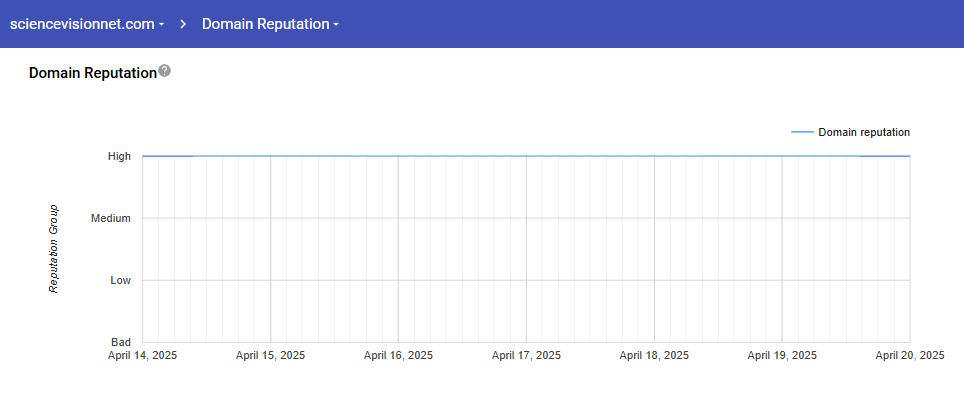
Task: Select the April 18, 2025 date label
Action: pos(654,355)
